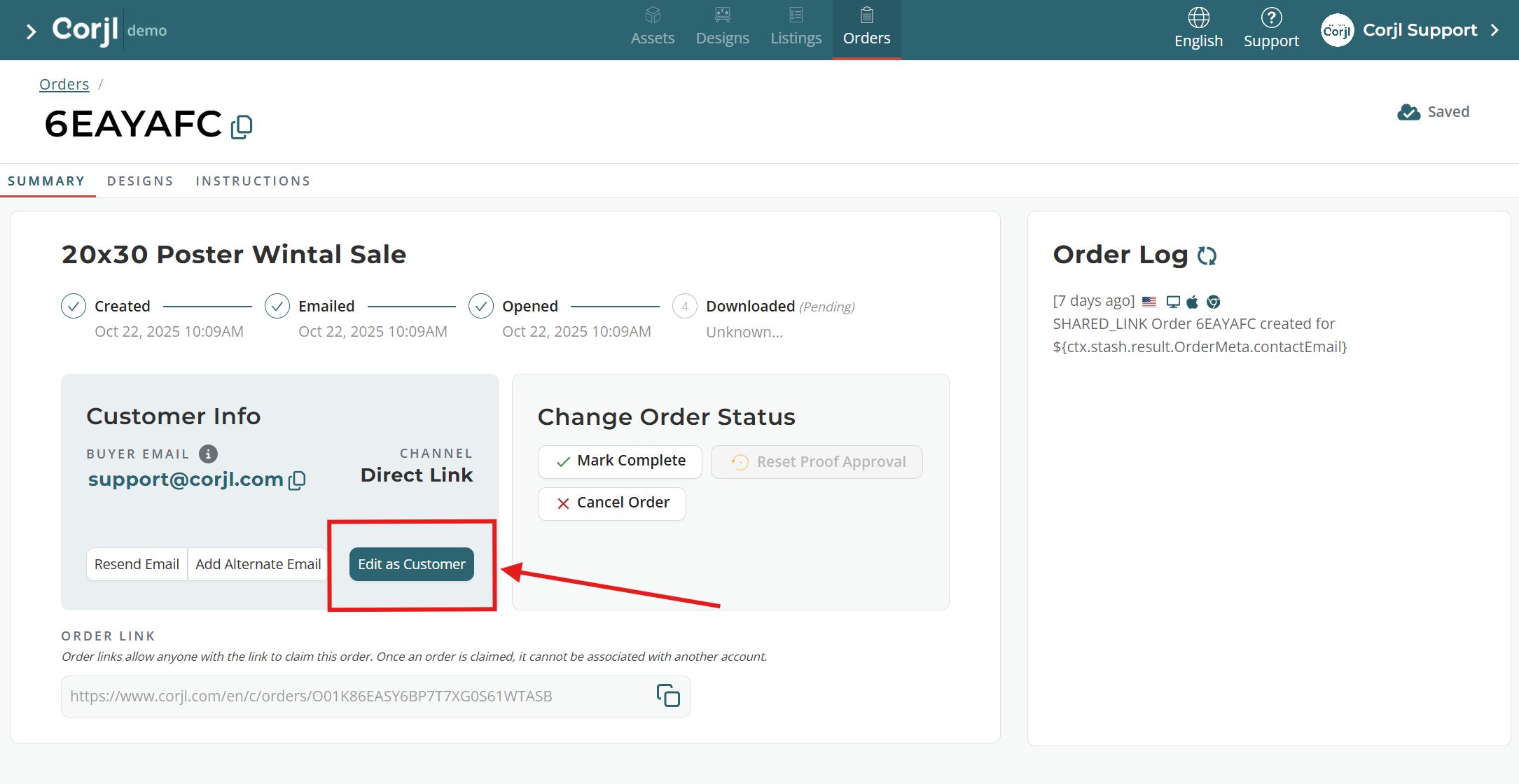Expand the left sidebar chevron
Viewport: 1519px width, 784px height.
click(x=30, y=31)
